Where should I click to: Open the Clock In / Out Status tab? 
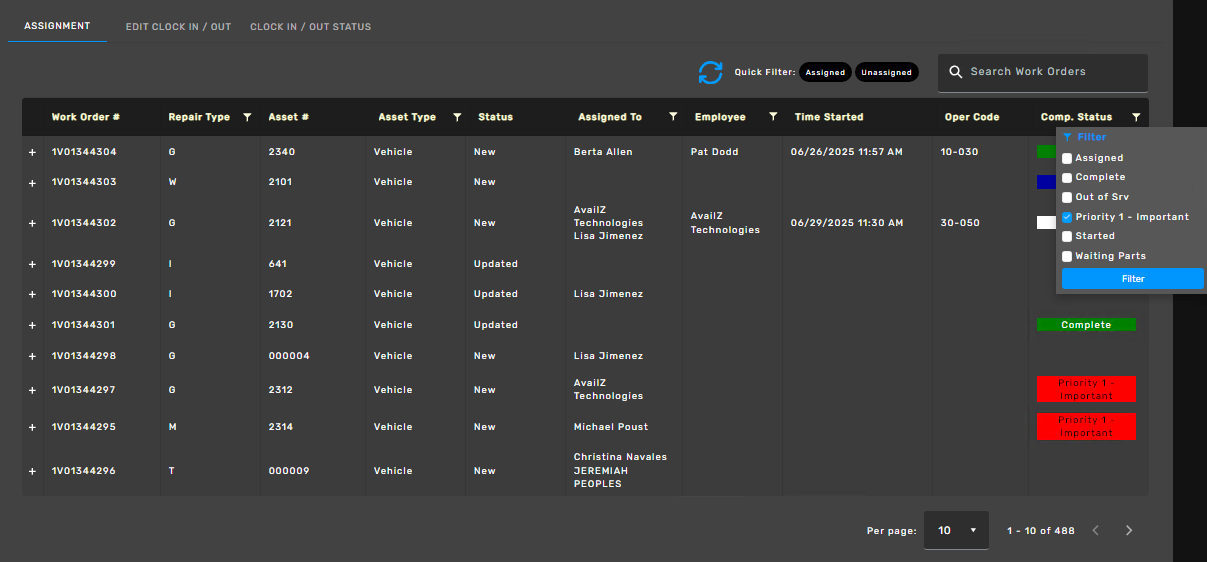pyautogui.click(x=310, y=27)
